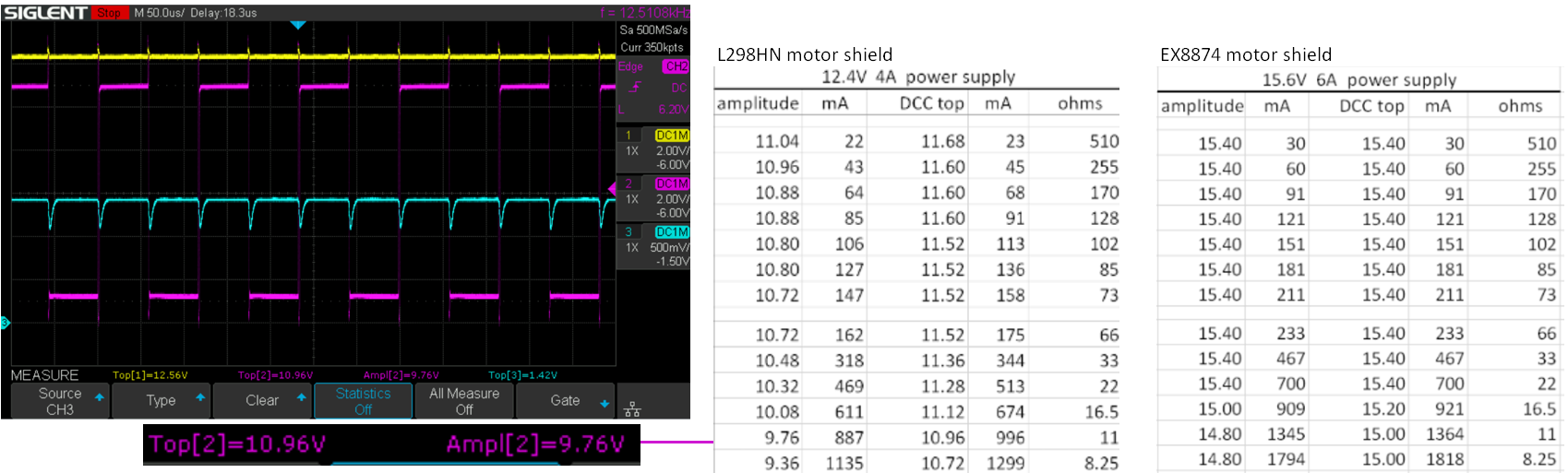Select the M 50.0us/ timebase readout
Viewport: 1568px width, 473px height.
[159, 13]
